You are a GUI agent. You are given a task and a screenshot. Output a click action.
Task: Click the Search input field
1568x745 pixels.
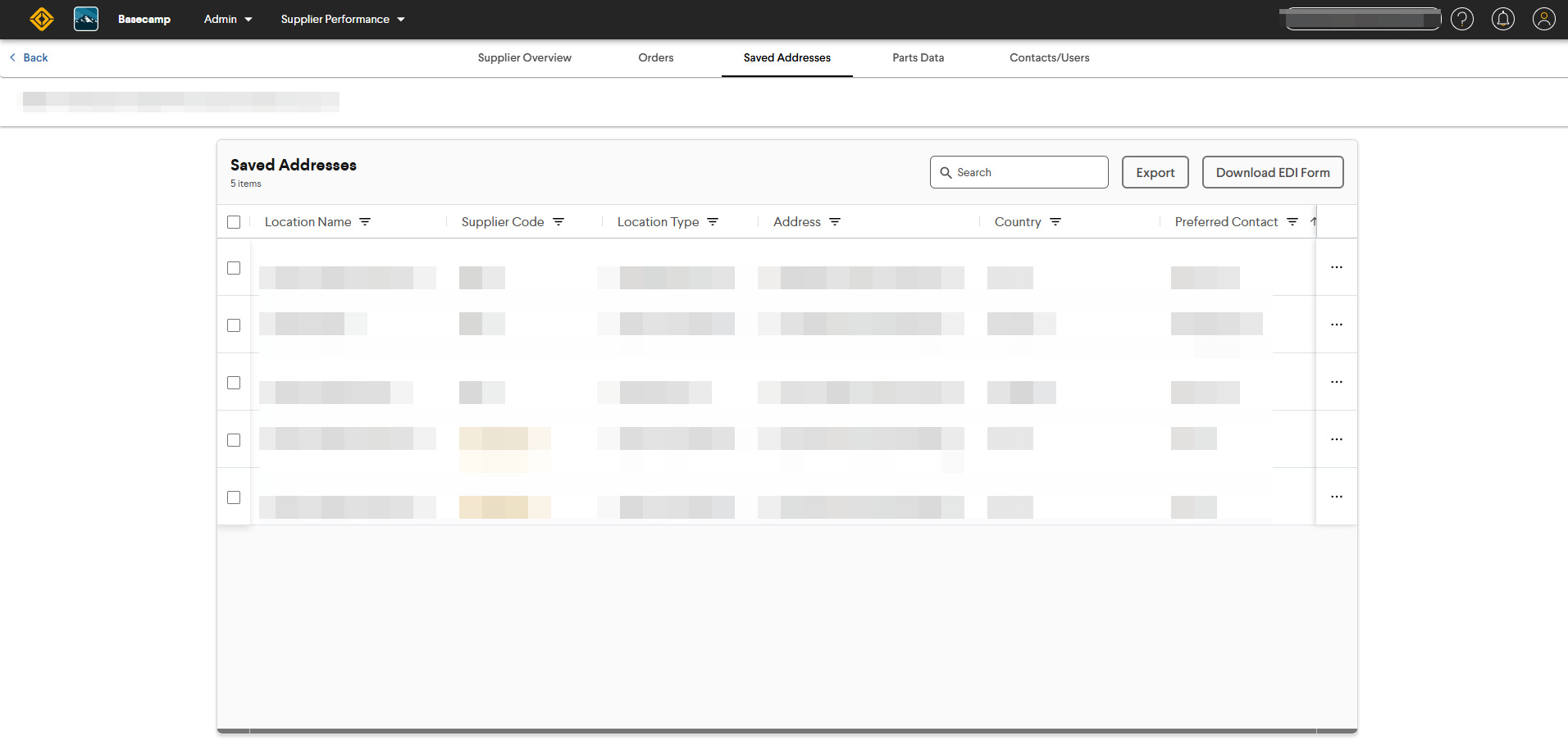[x=1027, y=172]
